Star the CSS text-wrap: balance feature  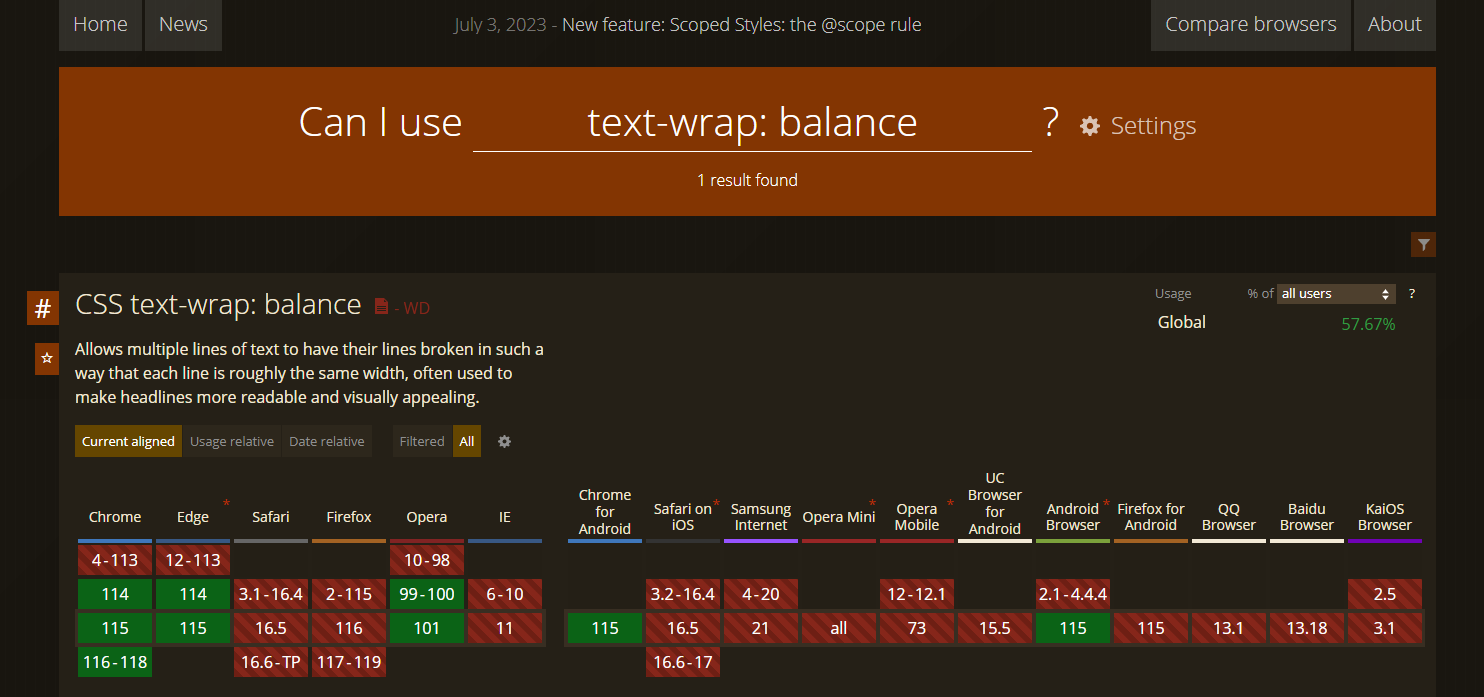[x=46, y=358]
